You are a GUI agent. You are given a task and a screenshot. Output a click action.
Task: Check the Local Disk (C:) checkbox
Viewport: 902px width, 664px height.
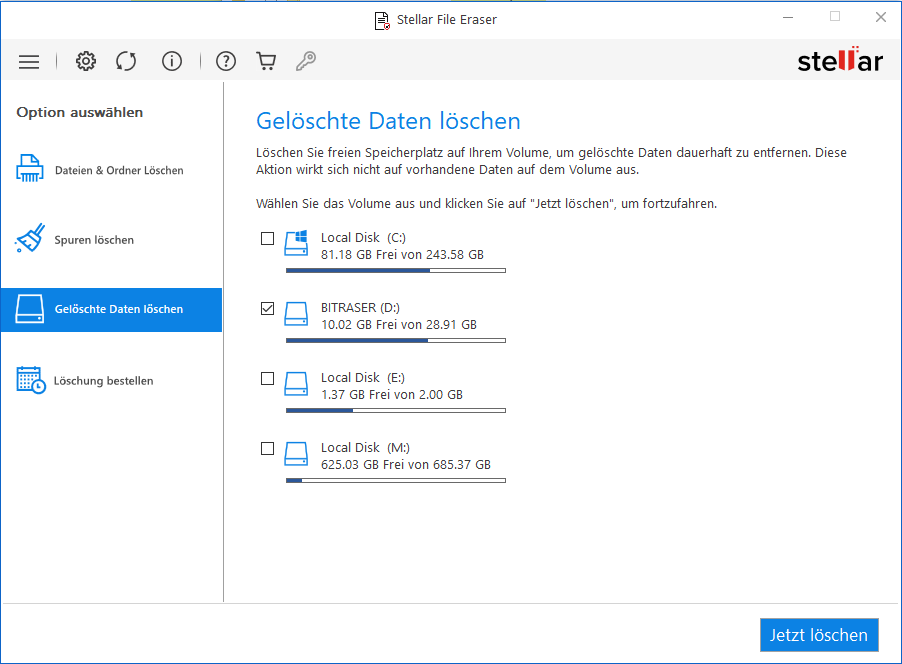[x=267, y=238]
